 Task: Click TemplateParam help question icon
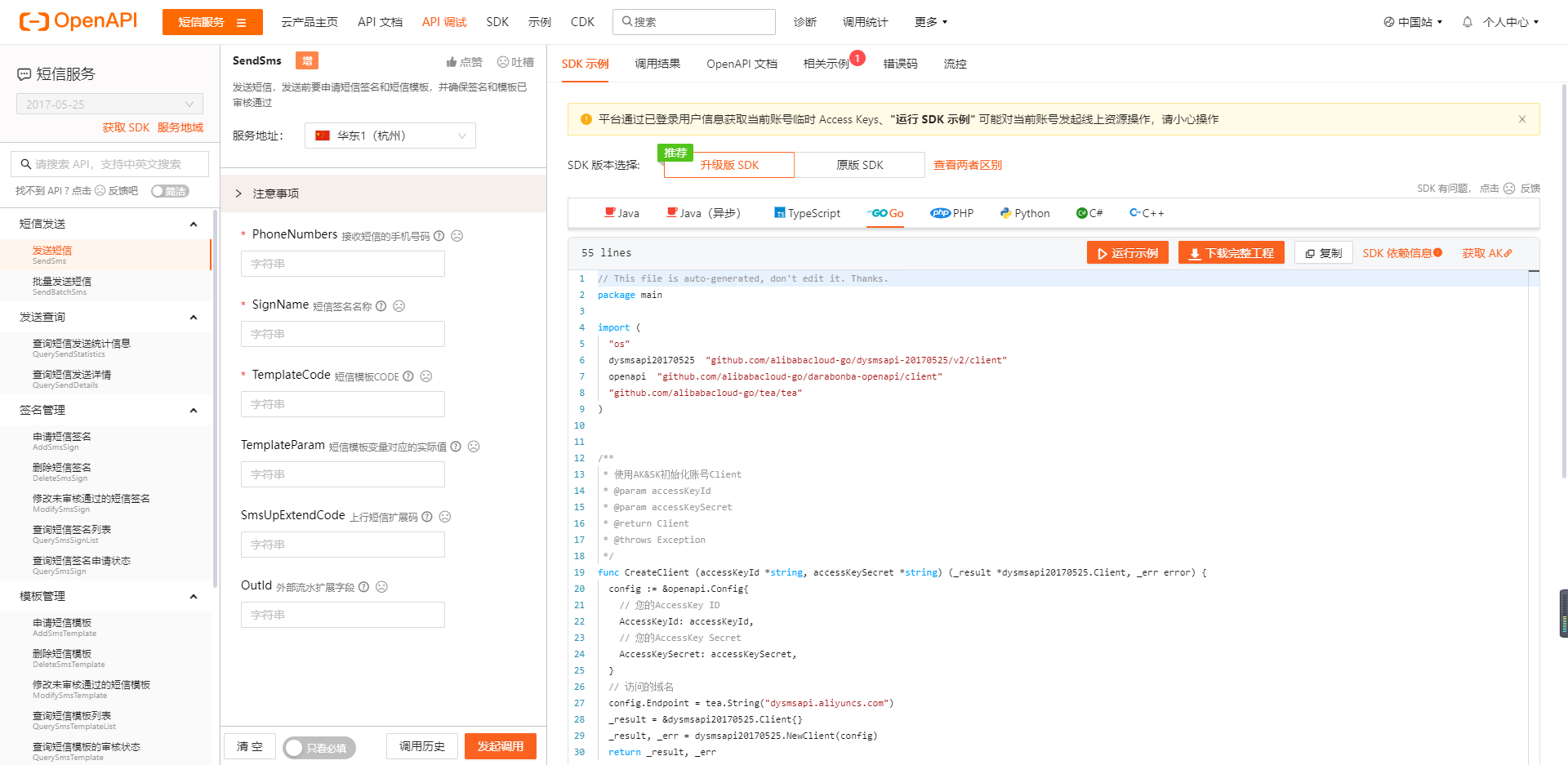tap(456, 447)
